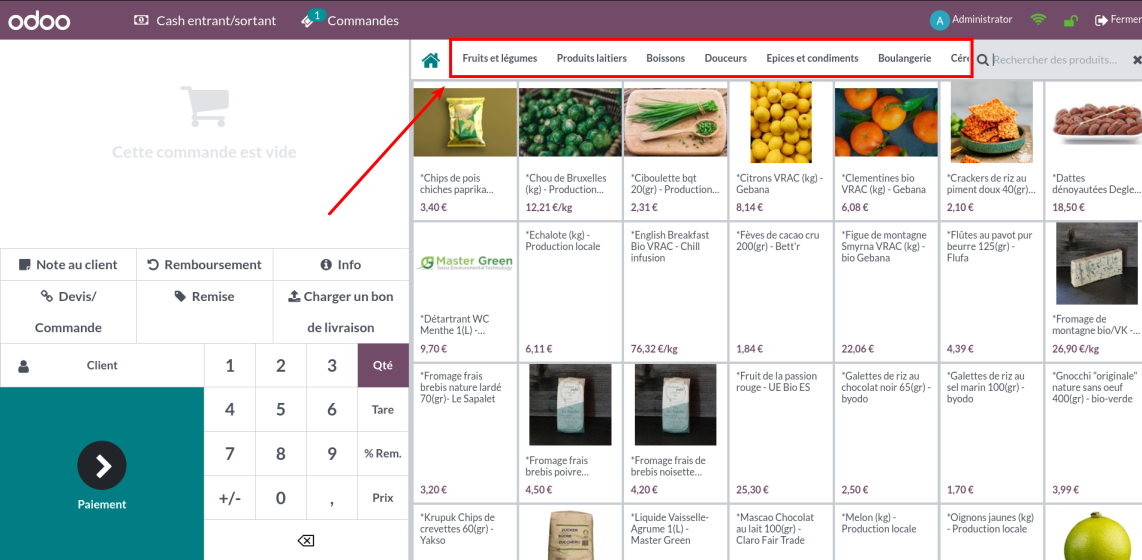Select the Boissons category
Viewport: 1142px width, 560px height.
[665, 58]
